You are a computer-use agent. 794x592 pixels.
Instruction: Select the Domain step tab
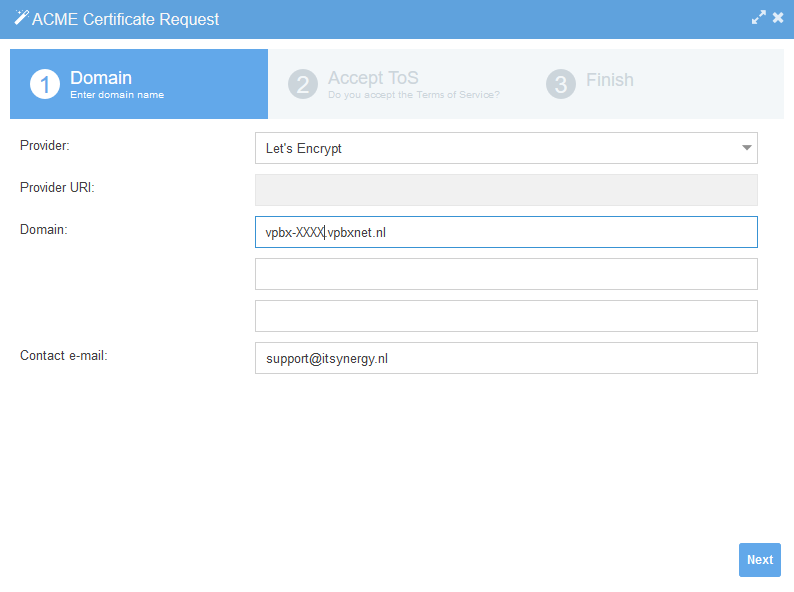pyautogui.click(x=139, y=84)
